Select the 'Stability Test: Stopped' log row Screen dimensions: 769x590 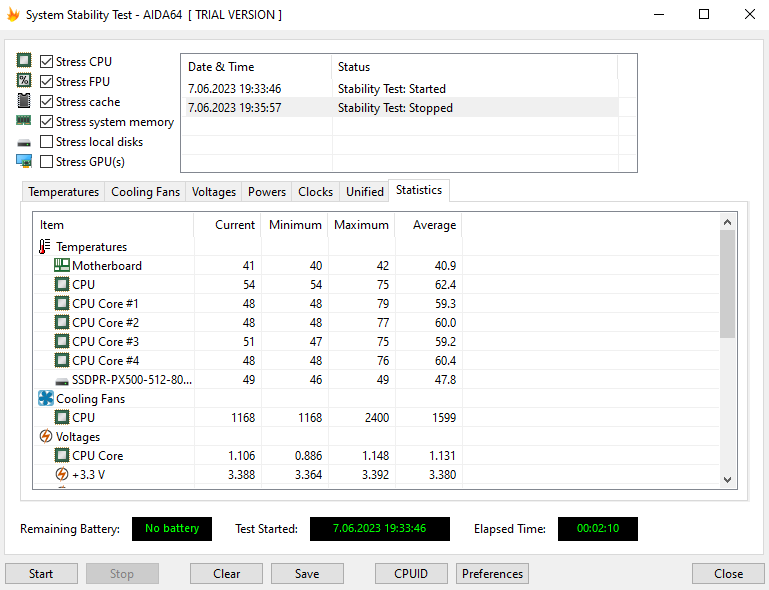coord(400,108)
